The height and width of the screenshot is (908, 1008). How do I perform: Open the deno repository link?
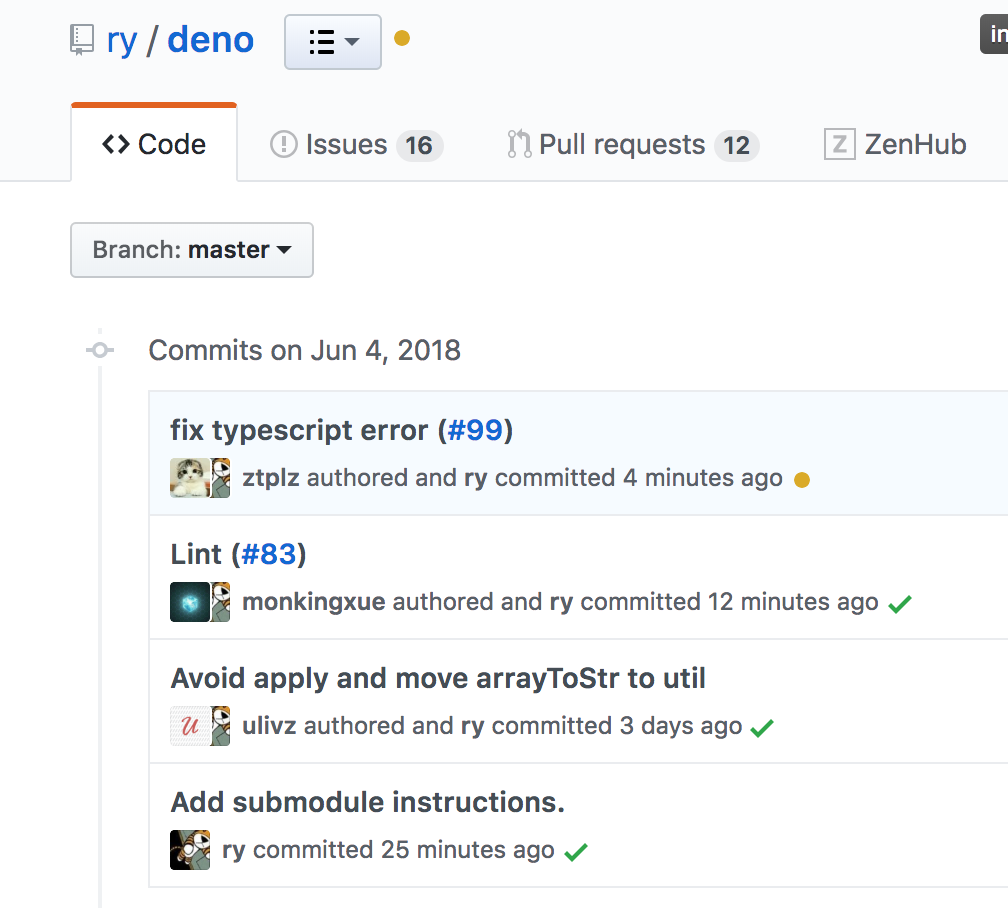pos(210,40)
